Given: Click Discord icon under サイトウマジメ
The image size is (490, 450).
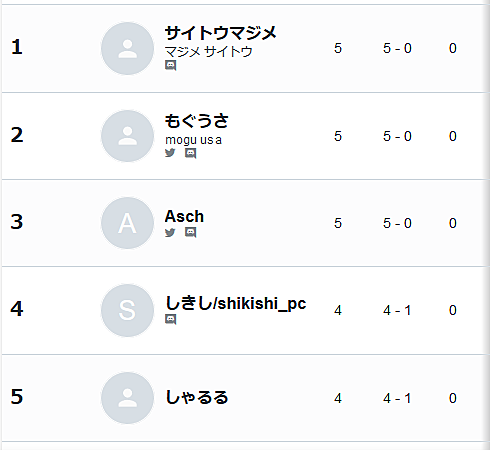Looking at the screenshot, I should [x=170, y=65].
